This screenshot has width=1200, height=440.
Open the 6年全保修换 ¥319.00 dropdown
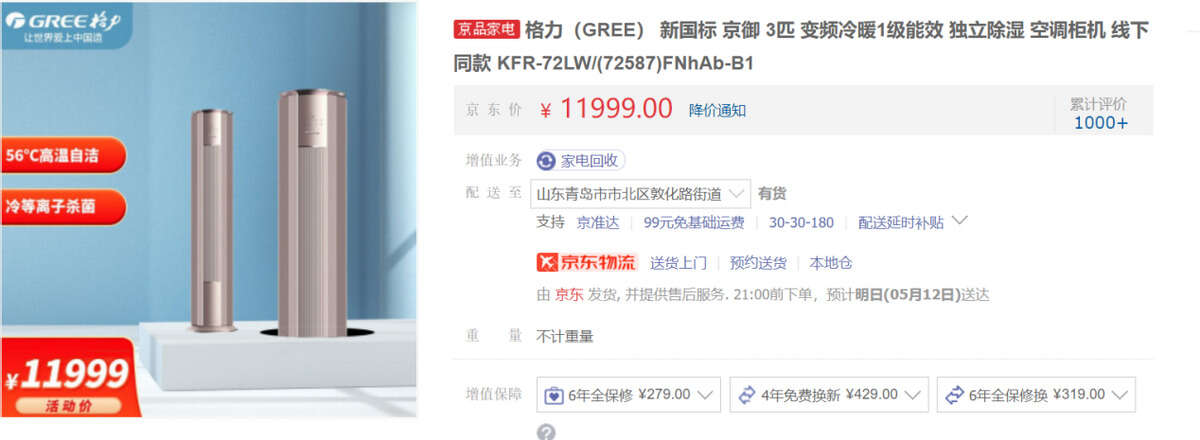pyautogui.click(x=1036, y=394)
